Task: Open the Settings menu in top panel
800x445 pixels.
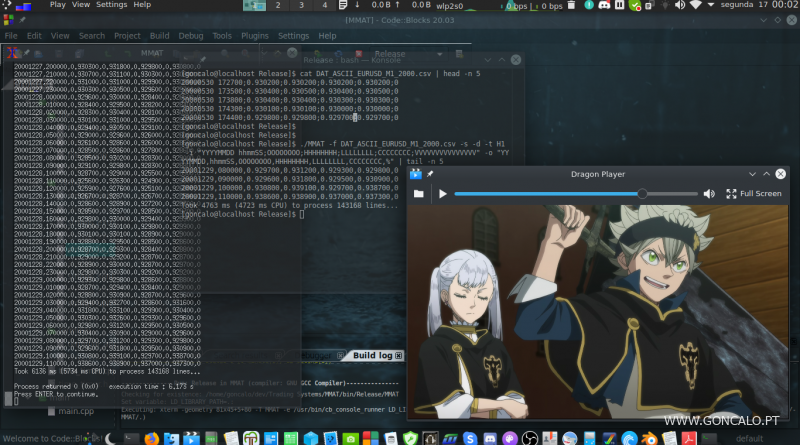Action: (x=111, y=5)
